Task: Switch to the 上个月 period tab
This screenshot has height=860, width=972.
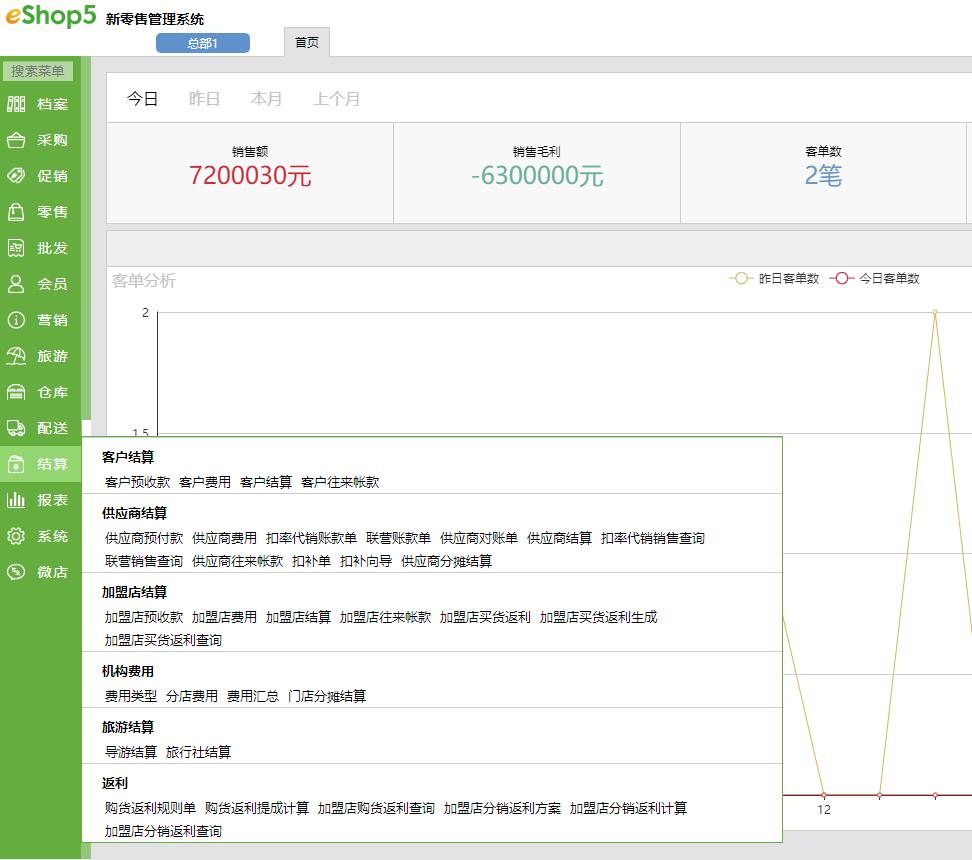Action: click(337, 99)
